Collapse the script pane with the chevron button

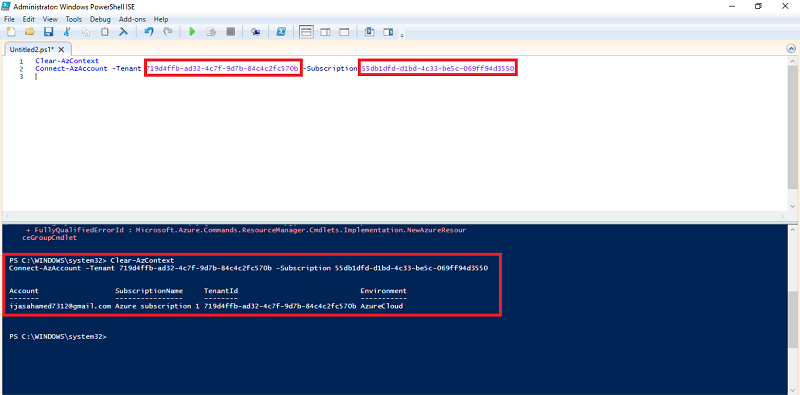(x=791, y=49)
